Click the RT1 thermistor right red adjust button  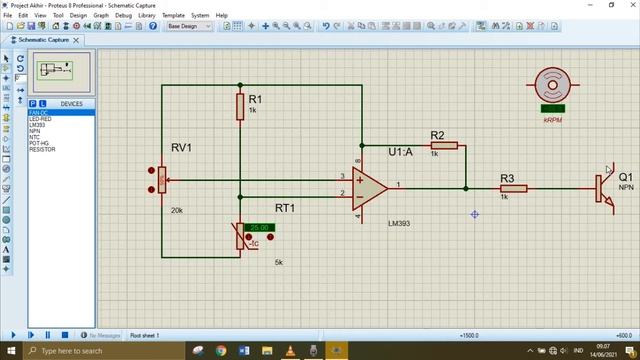pyautogui.click(x=270, y=237)
